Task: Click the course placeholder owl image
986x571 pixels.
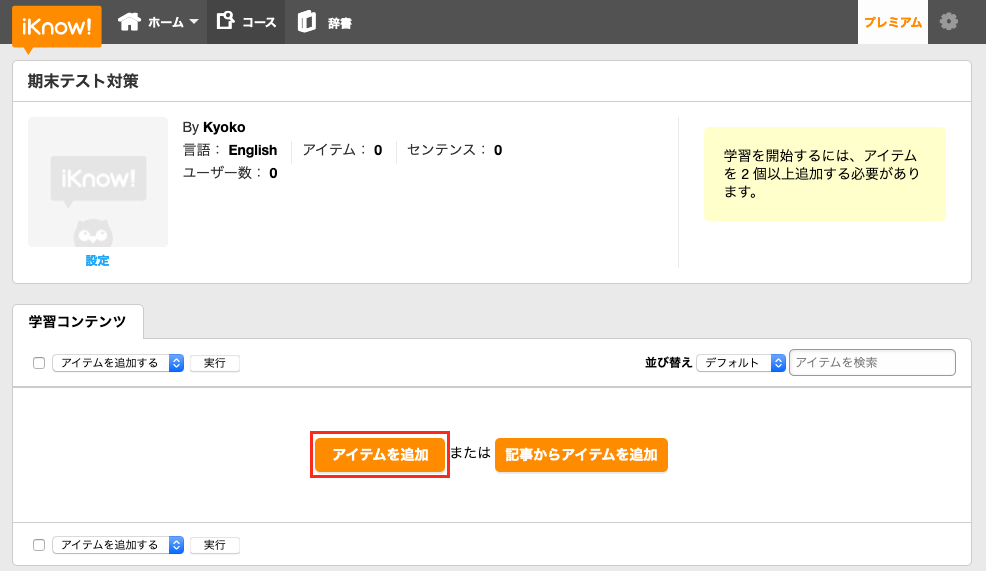Action: 98,182
